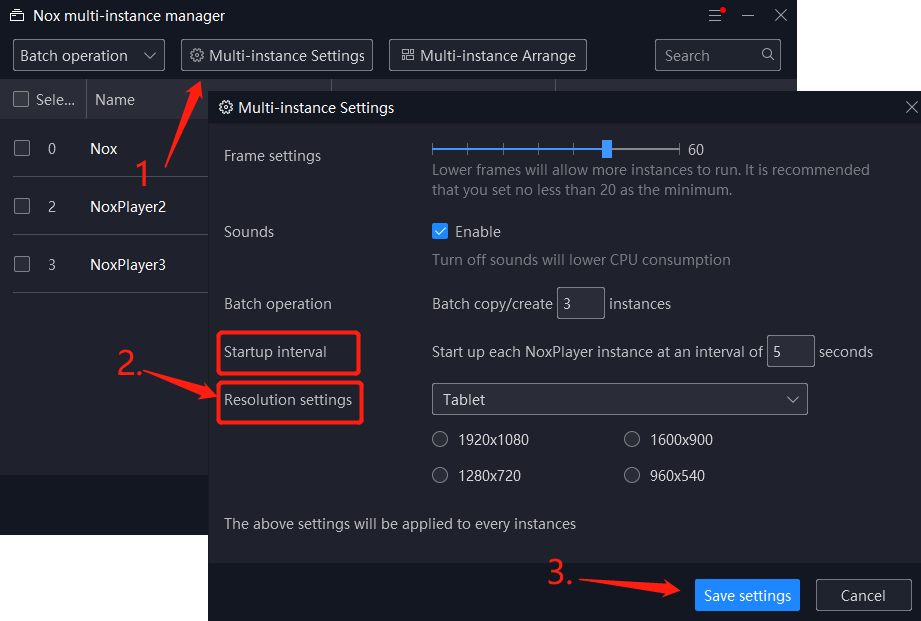Click gear icon in Multi-instance Settings dialog title
Viewport: 921px width, 621px height.
(x=226, y=108)
